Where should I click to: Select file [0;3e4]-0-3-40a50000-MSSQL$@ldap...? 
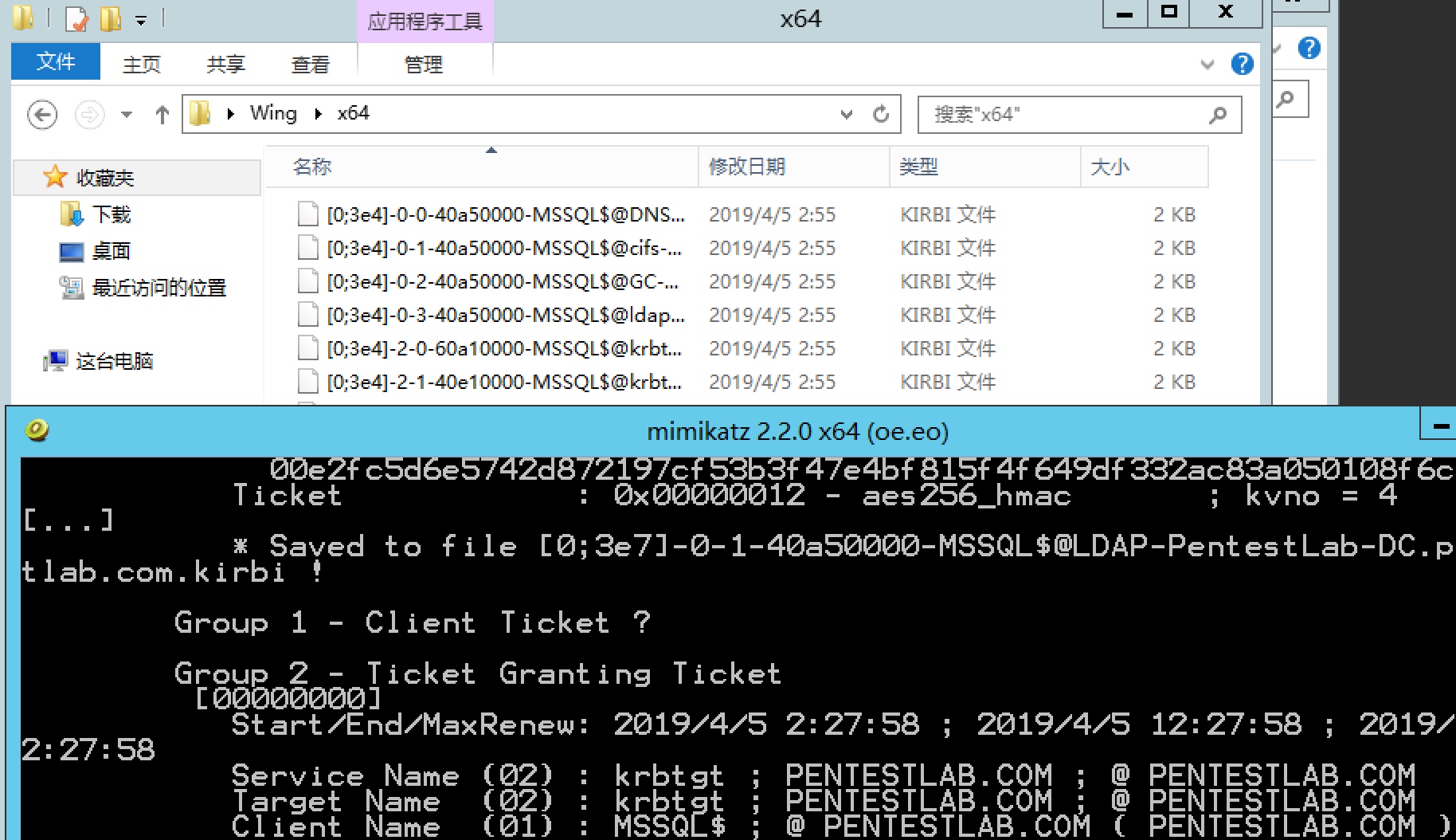coord(506,315)
